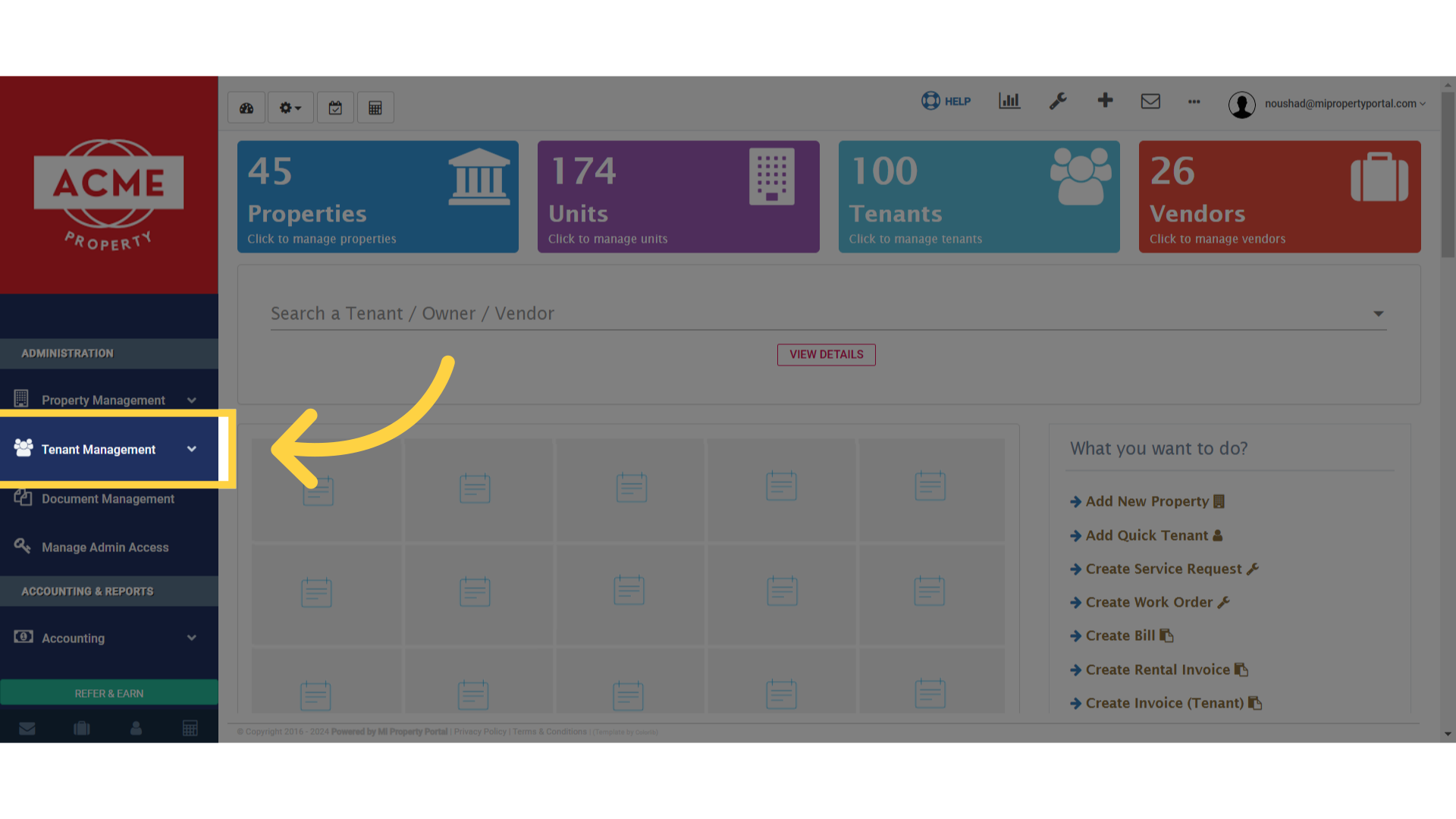
Task: Open the person icon in sidebar footer
Action: [x=136, y=728]
